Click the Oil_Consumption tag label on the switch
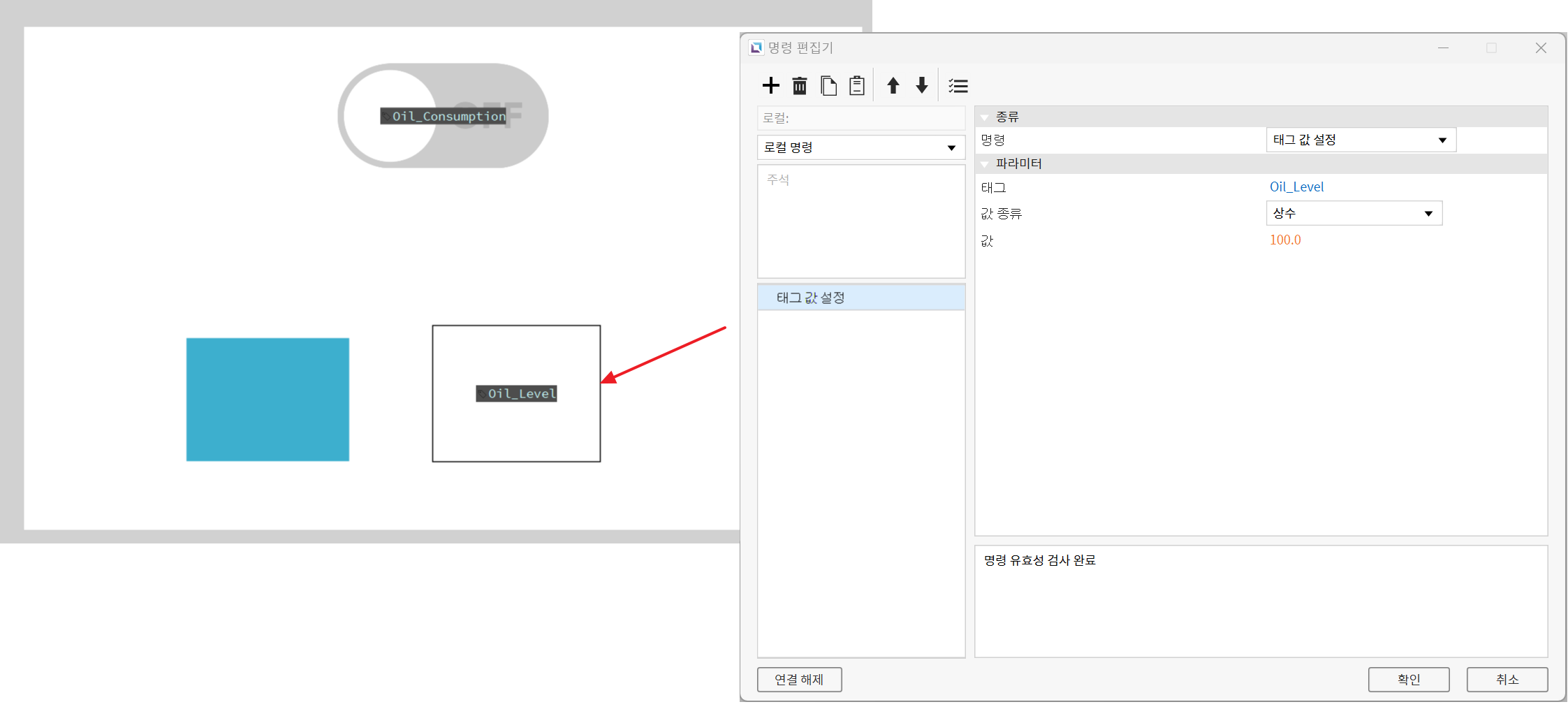This screenshot has height=709, width=1568. 443,116
